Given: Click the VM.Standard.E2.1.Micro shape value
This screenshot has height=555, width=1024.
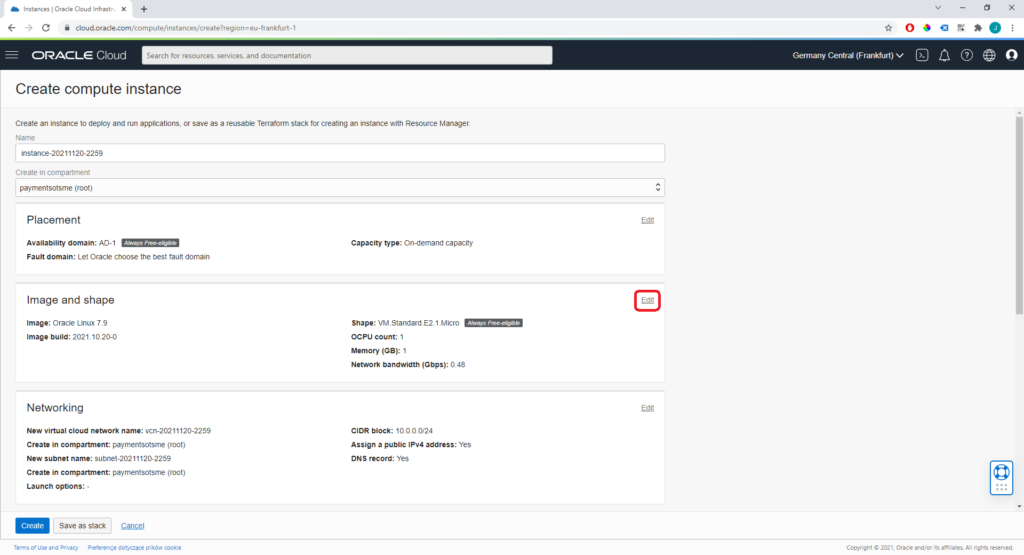Looking at the screenshot, I should (x=419, y=323).
